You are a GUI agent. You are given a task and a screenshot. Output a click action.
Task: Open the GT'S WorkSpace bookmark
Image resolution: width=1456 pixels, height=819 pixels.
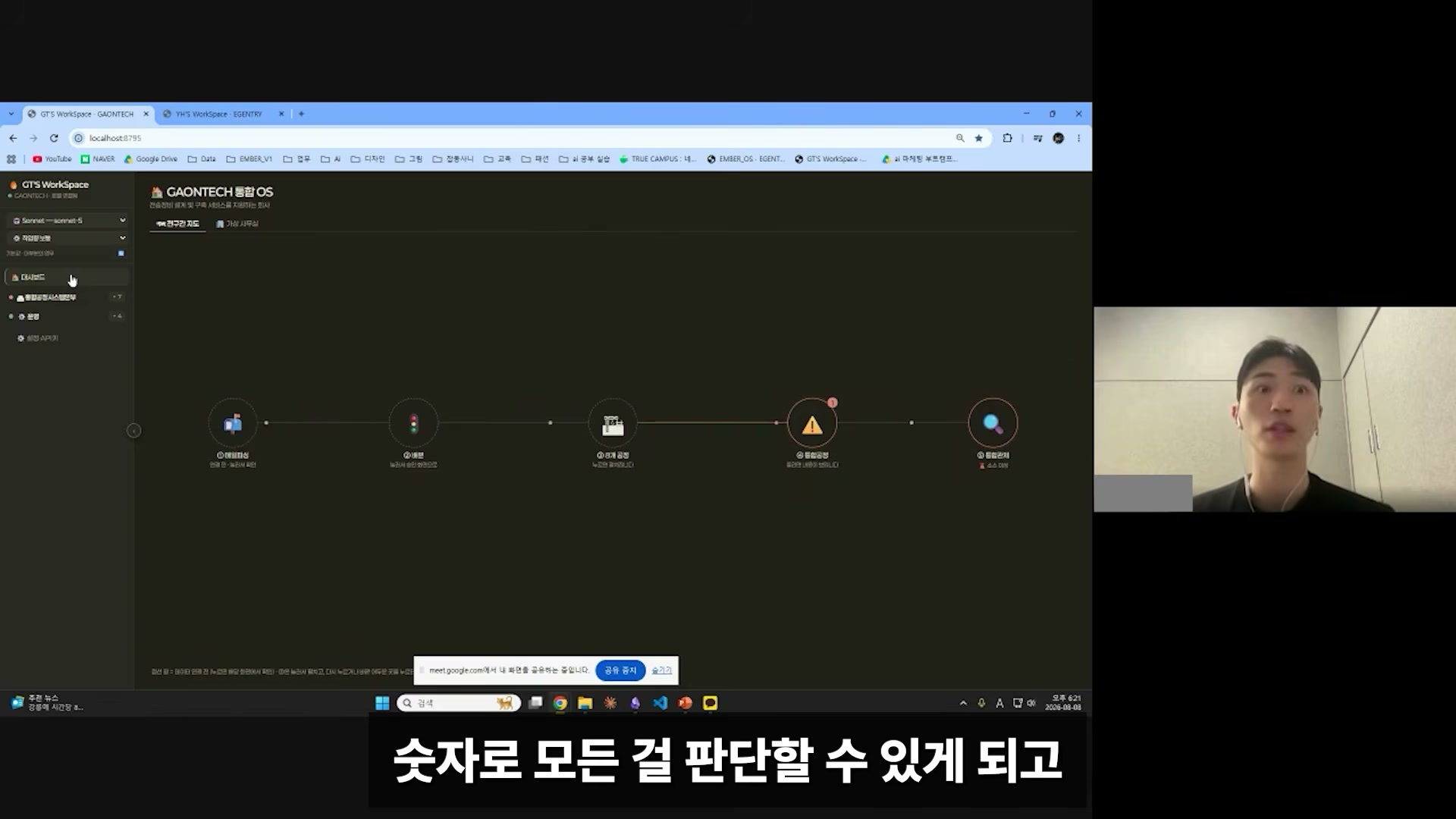point(830,159)
